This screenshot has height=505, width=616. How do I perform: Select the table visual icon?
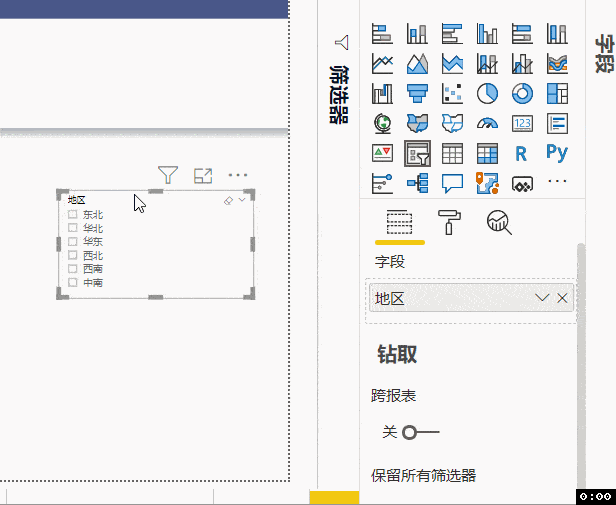point(452,153)
